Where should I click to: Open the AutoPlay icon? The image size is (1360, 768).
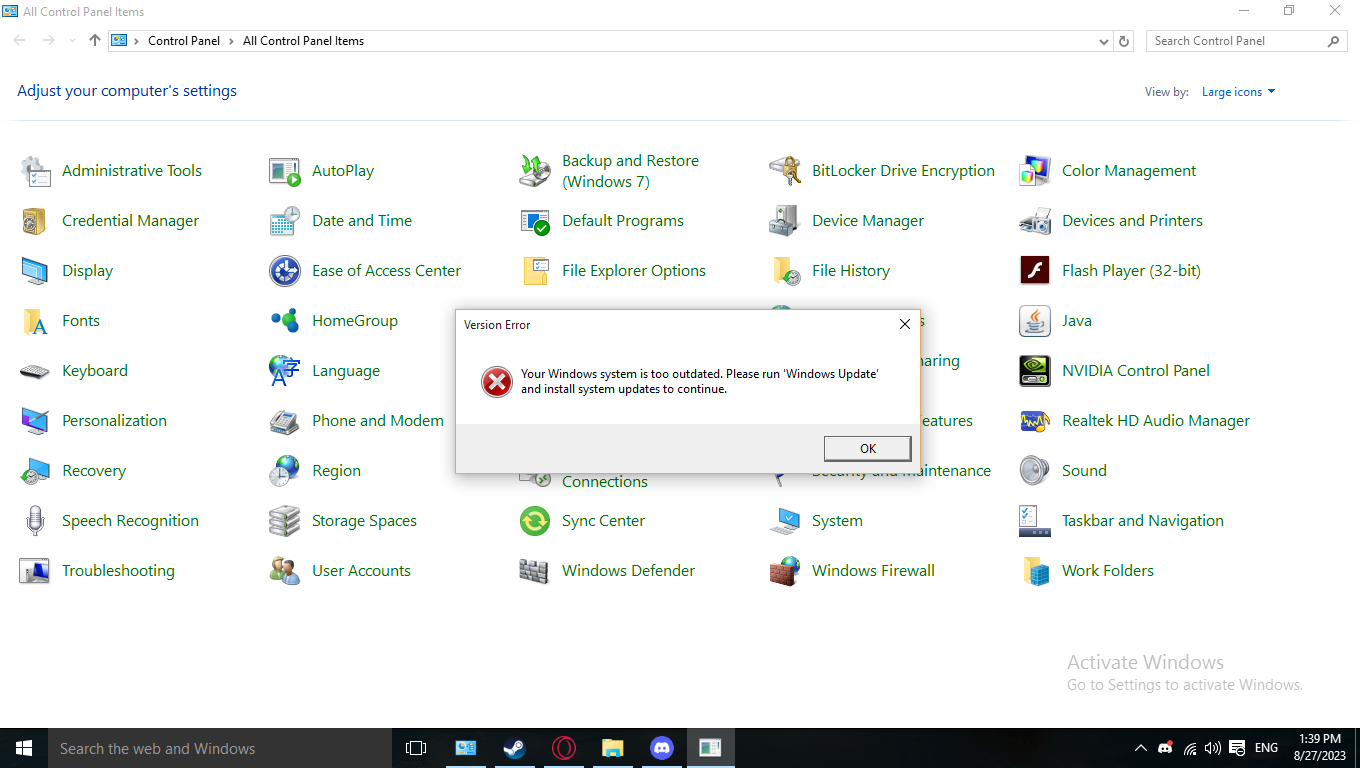(x=285, y=171)
